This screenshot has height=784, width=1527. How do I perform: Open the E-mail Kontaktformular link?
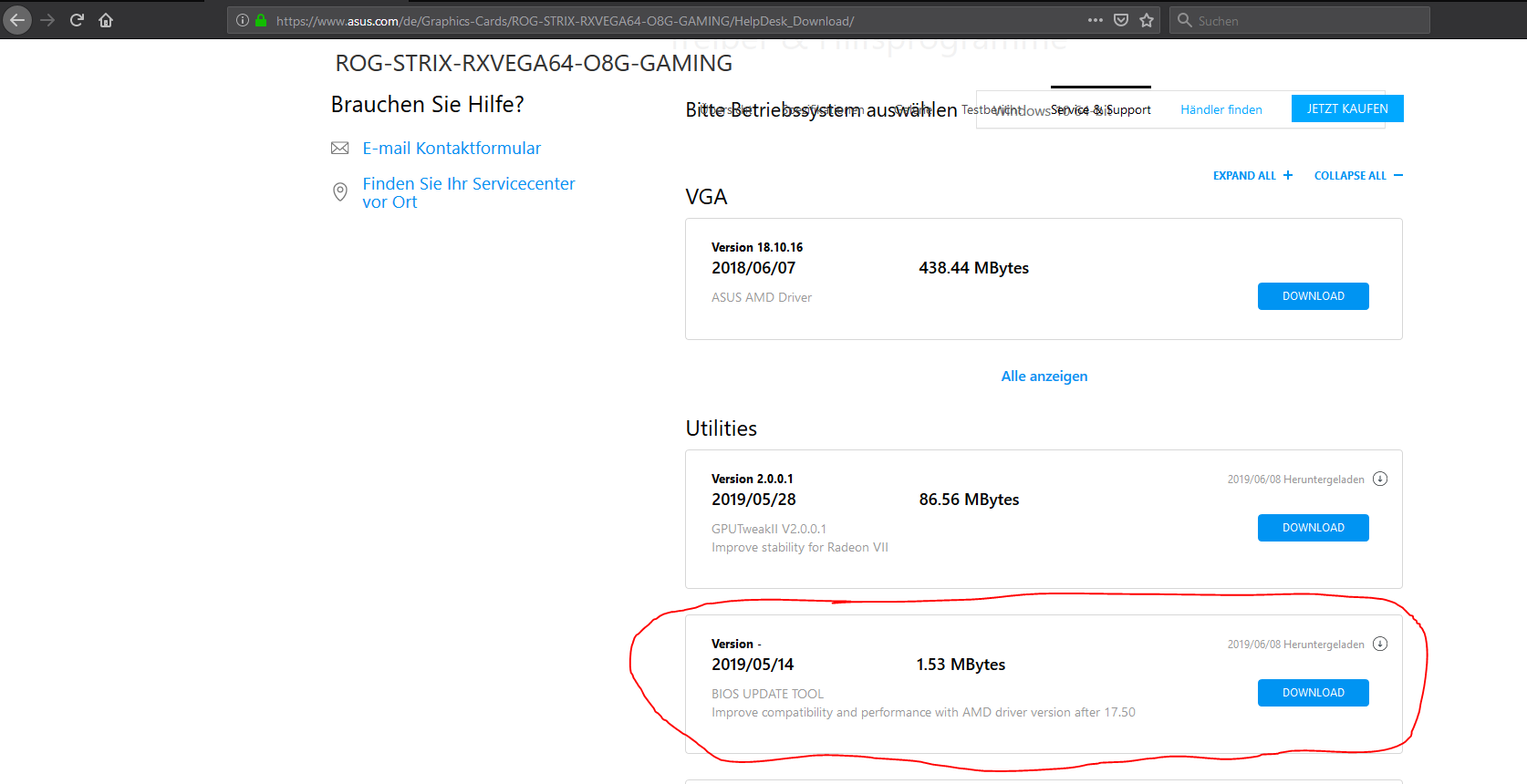pos(452,148)
